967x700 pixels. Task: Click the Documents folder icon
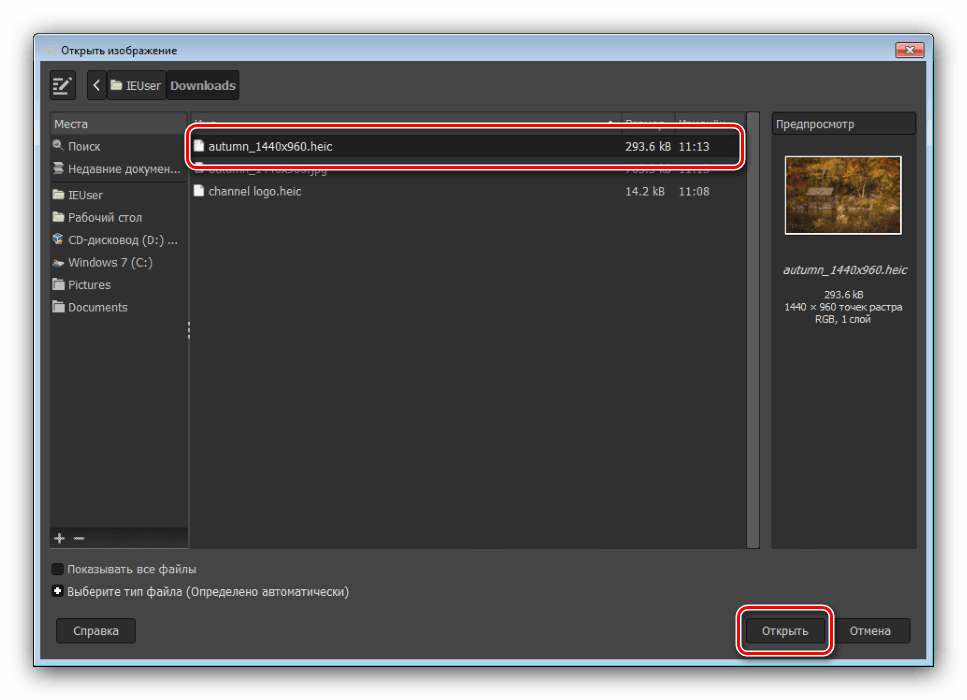59,307
